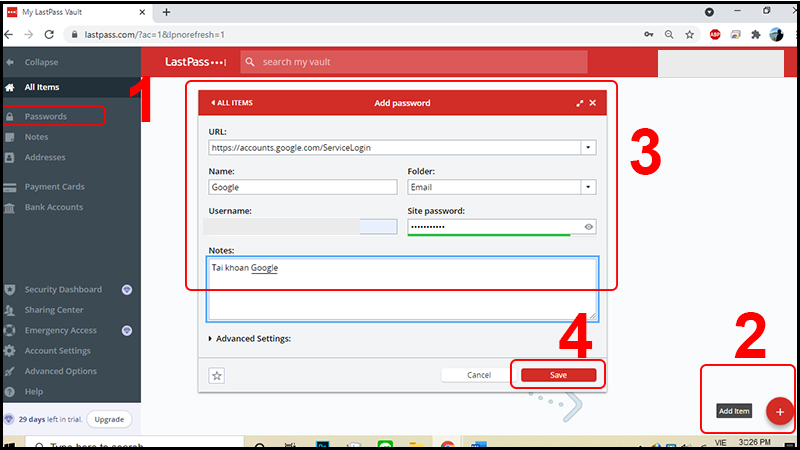Click the saved password key icon
Screen dimensions: 800x450
(x=648, y=35)
